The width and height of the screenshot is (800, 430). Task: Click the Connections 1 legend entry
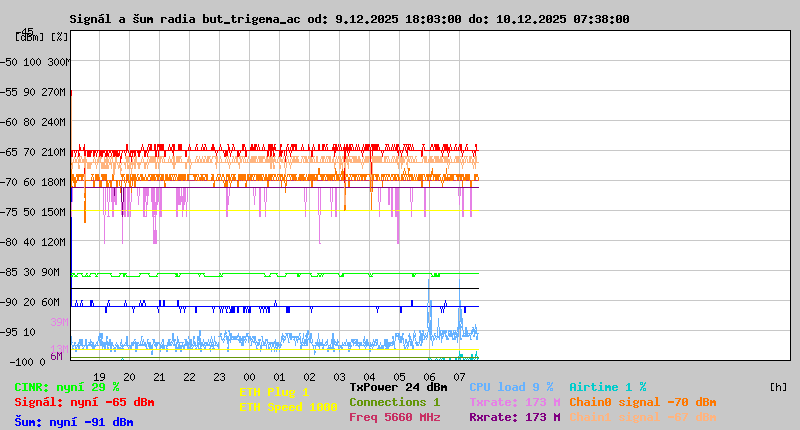pos(394,402)
